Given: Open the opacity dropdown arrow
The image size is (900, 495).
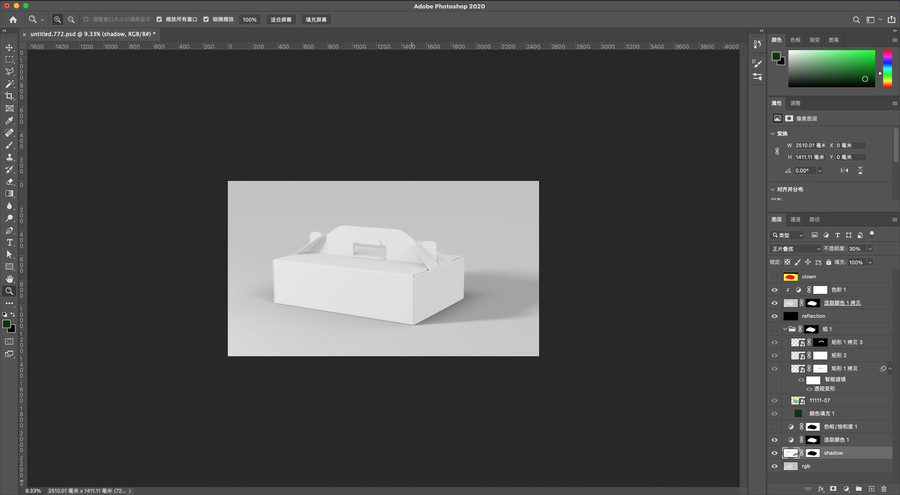Looking at the screenshot, I should tap(870, 249).
